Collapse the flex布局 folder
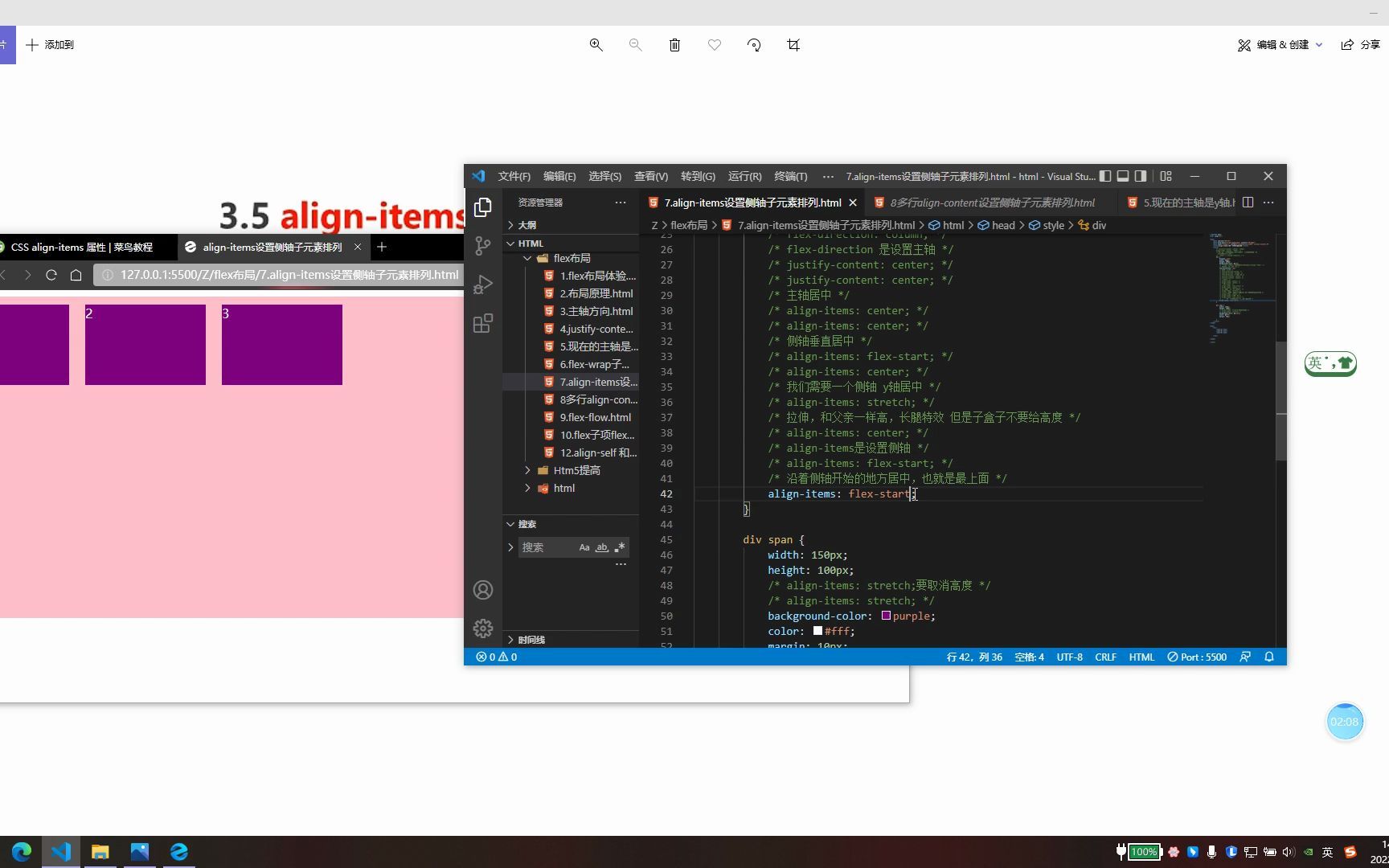Viewport: 1389px width, 868px height. 527,258
